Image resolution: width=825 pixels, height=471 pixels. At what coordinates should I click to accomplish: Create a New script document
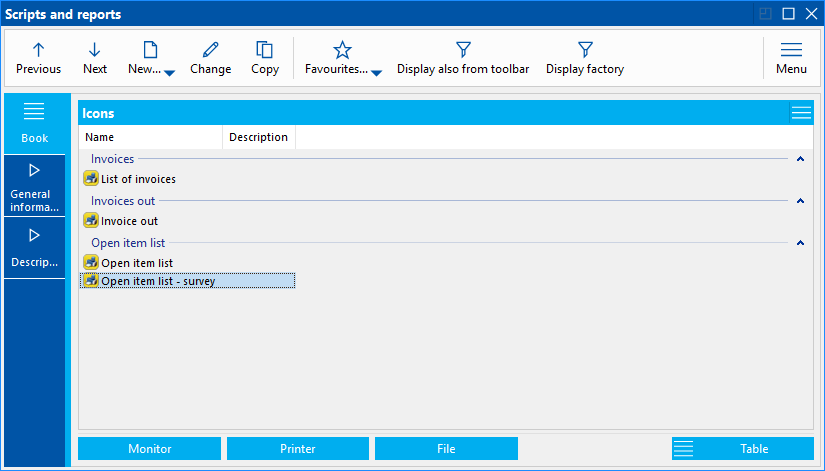click(145, 58)
